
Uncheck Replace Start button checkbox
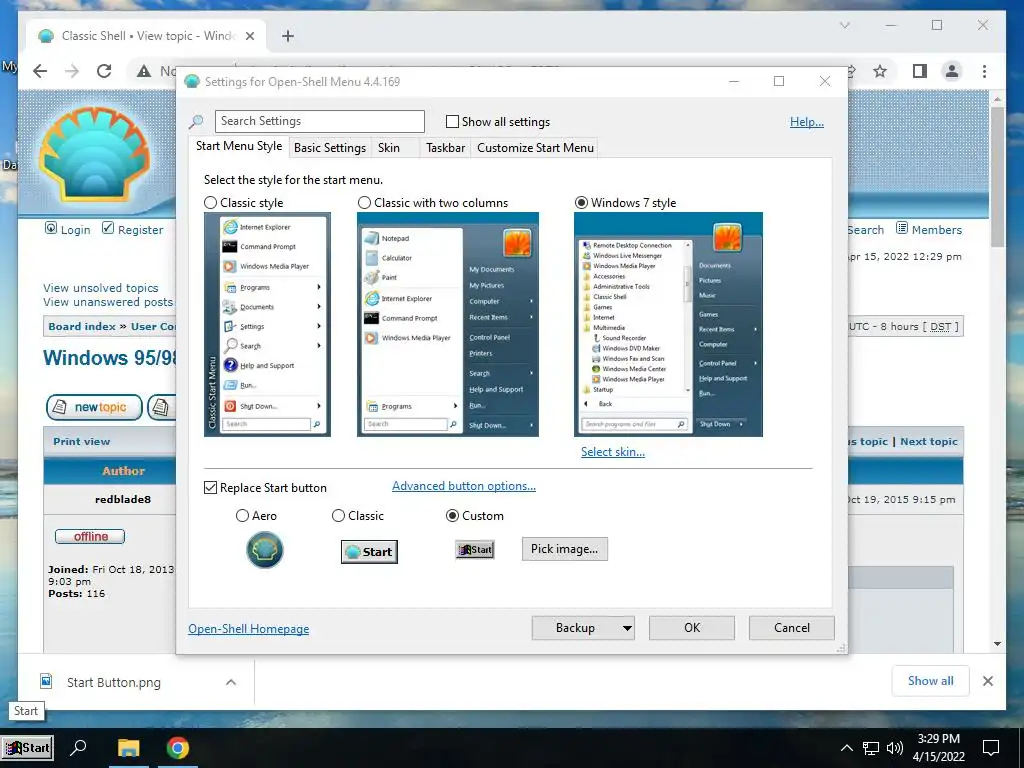click(210, 488)
